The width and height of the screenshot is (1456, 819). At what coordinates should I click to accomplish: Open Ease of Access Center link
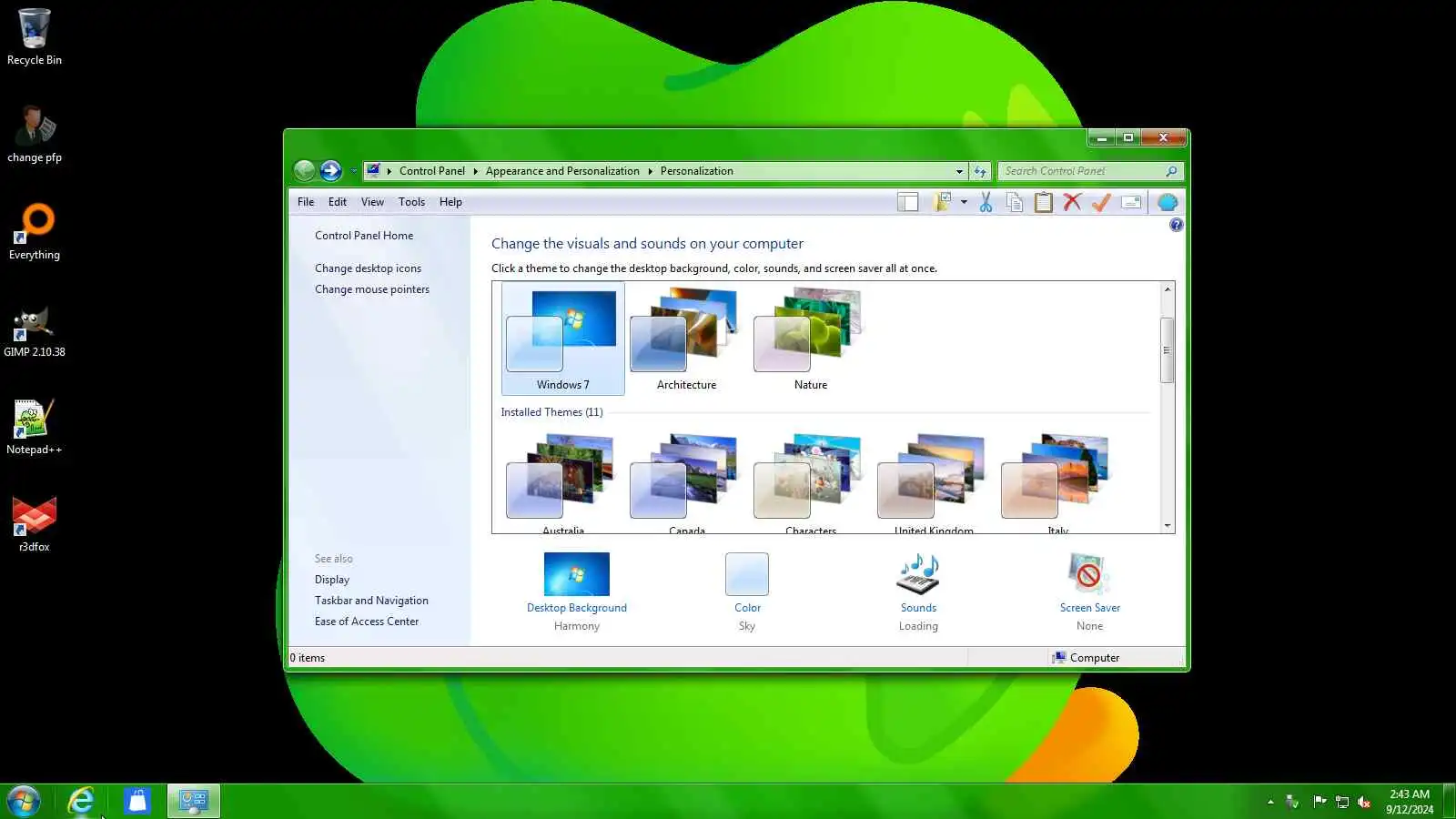coord(367,622)
